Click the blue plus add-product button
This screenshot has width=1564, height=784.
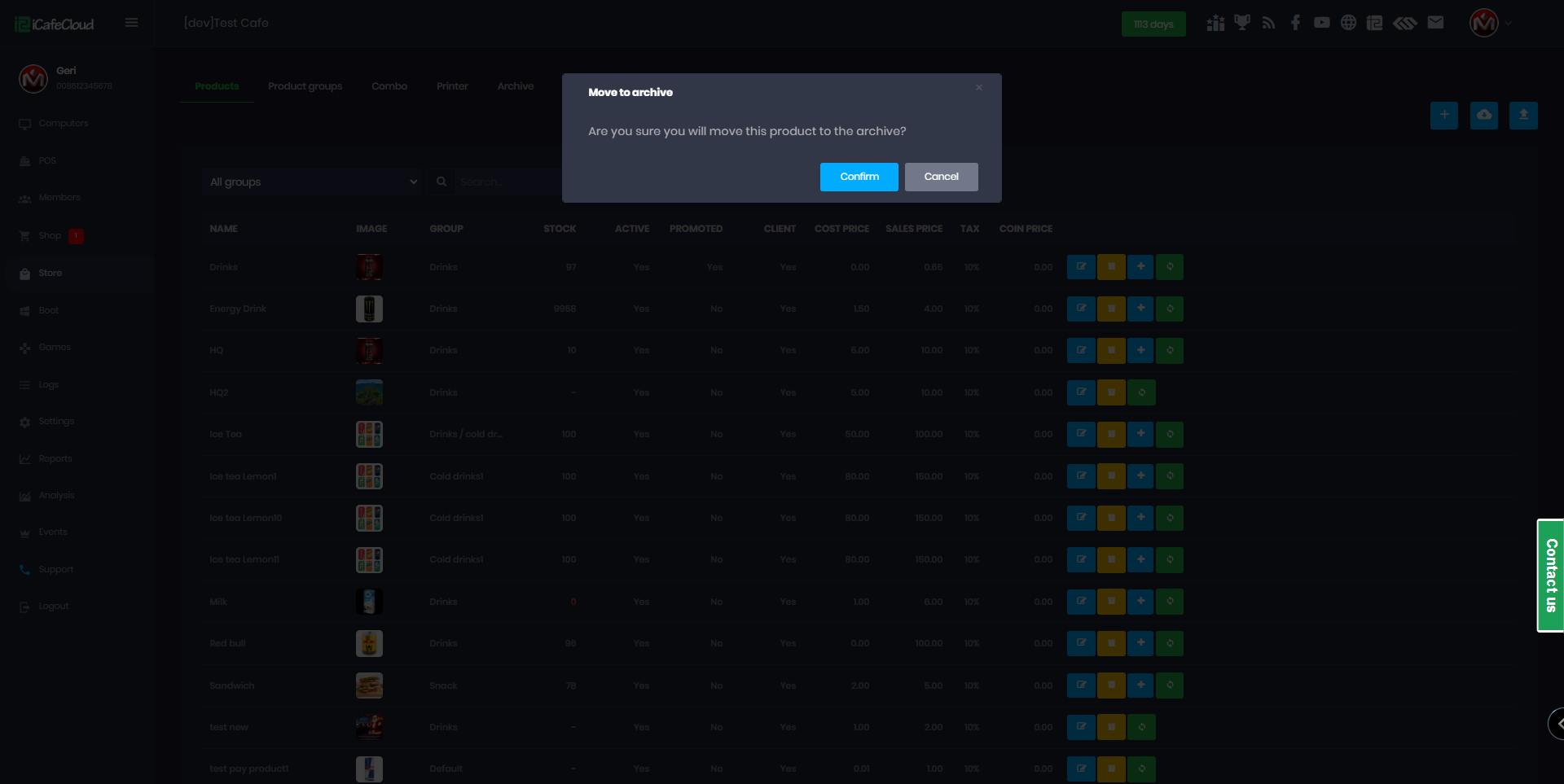click(1443, 116)
